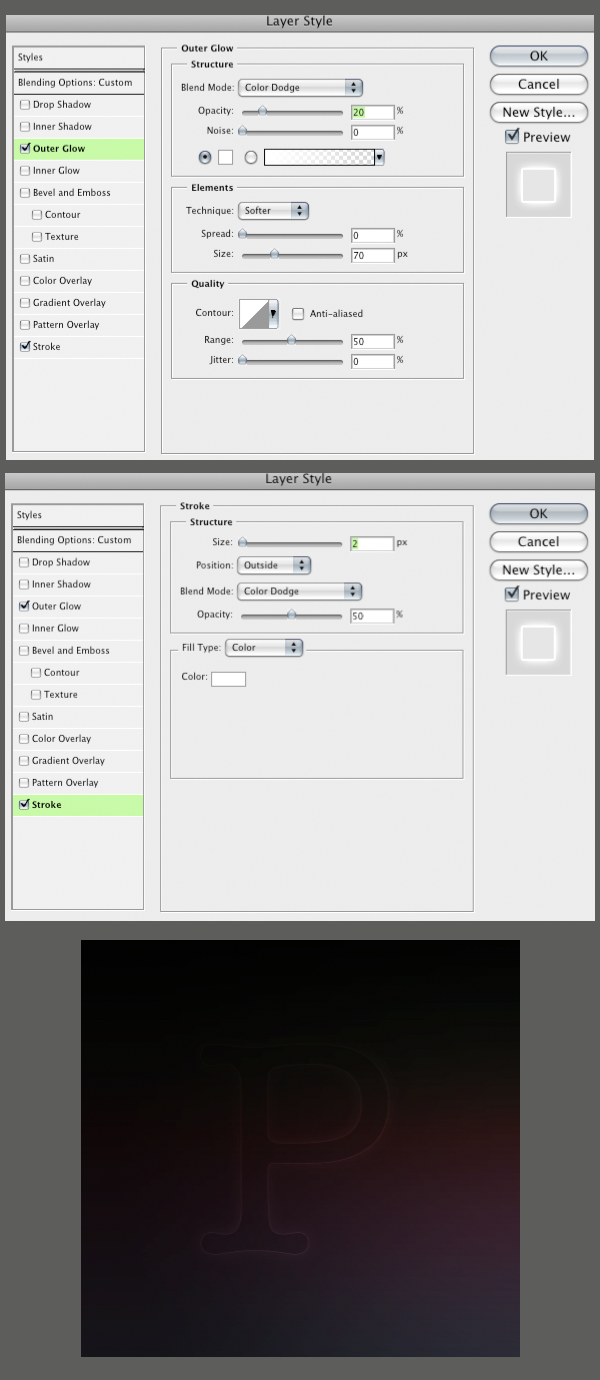The image size is (600, 1380).
Task: Click the glow gradient preview bar
Action: click(x=319, y=157)
